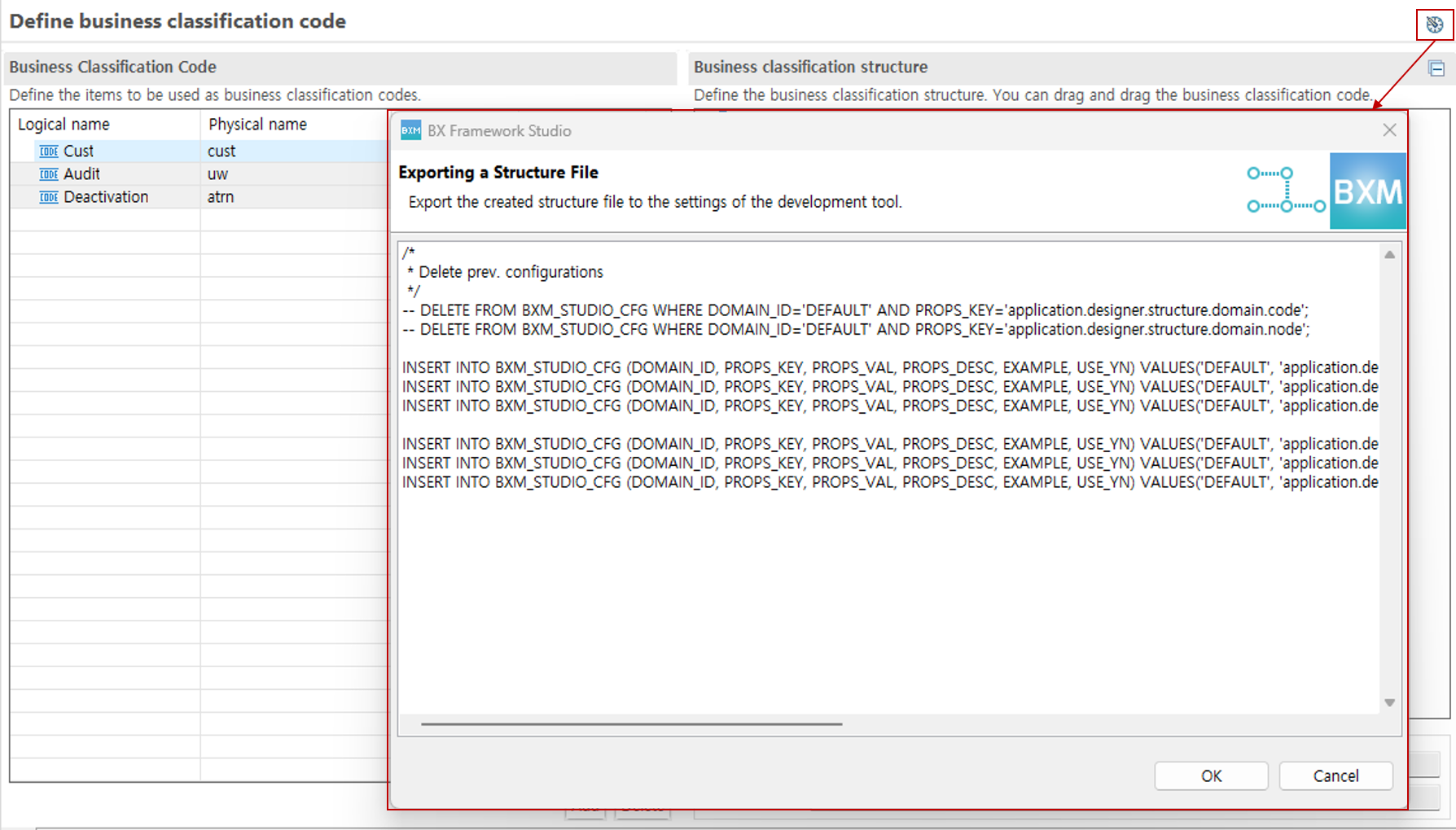
Task: Click the physical name cell 'atrn'
Action: tap(221, 197)
